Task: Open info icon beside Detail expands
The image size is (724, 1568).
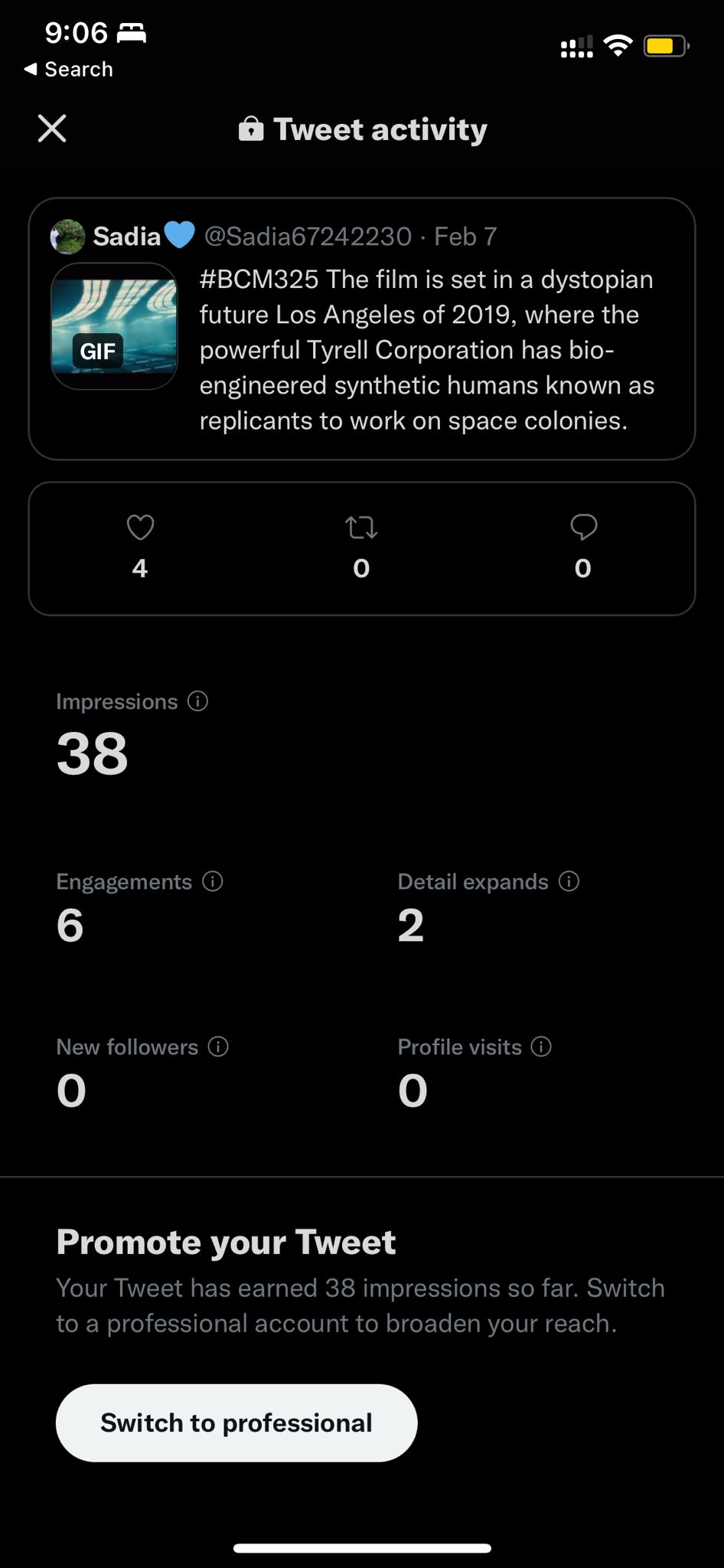Action: [x=569, y=881]
